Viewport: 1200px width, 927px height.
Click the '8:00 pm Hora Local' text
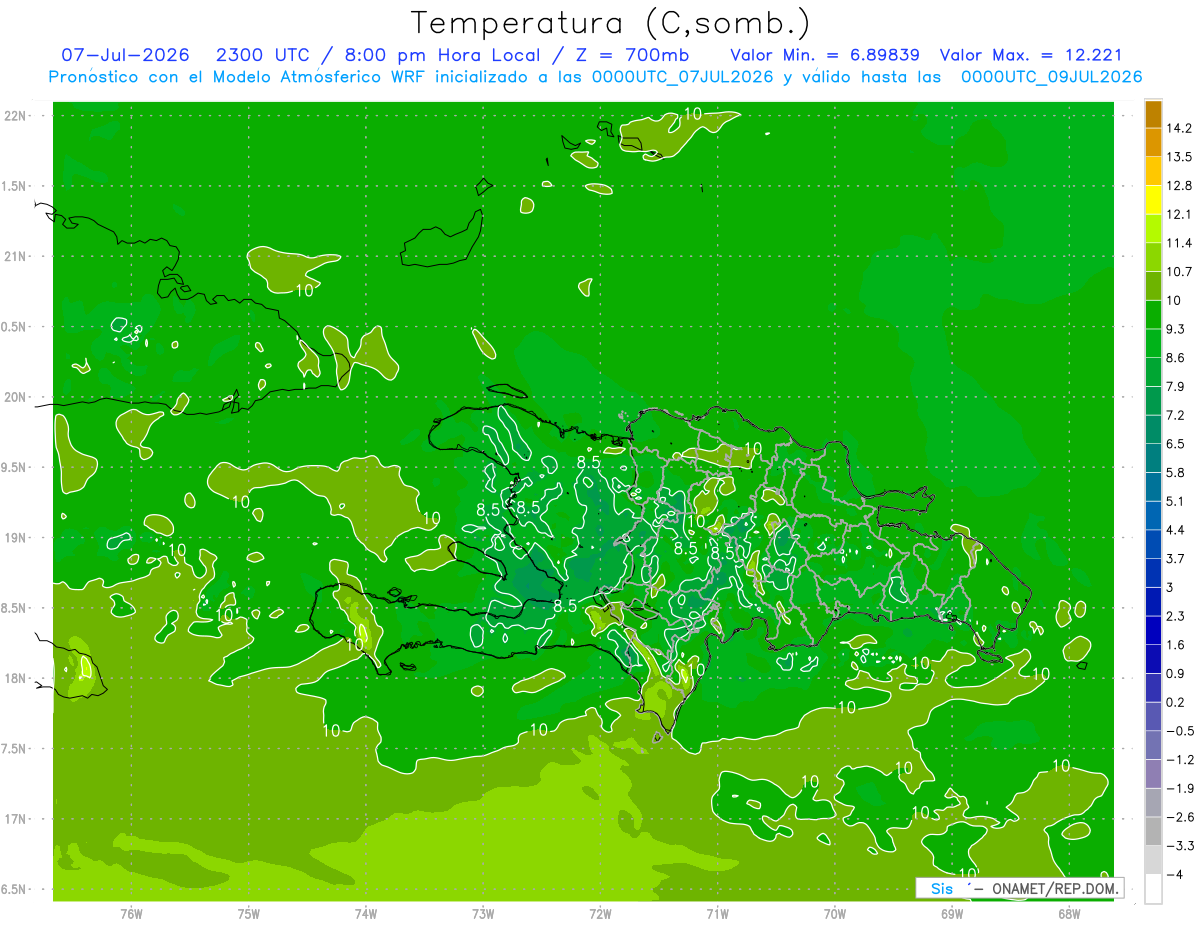[444, 55]
